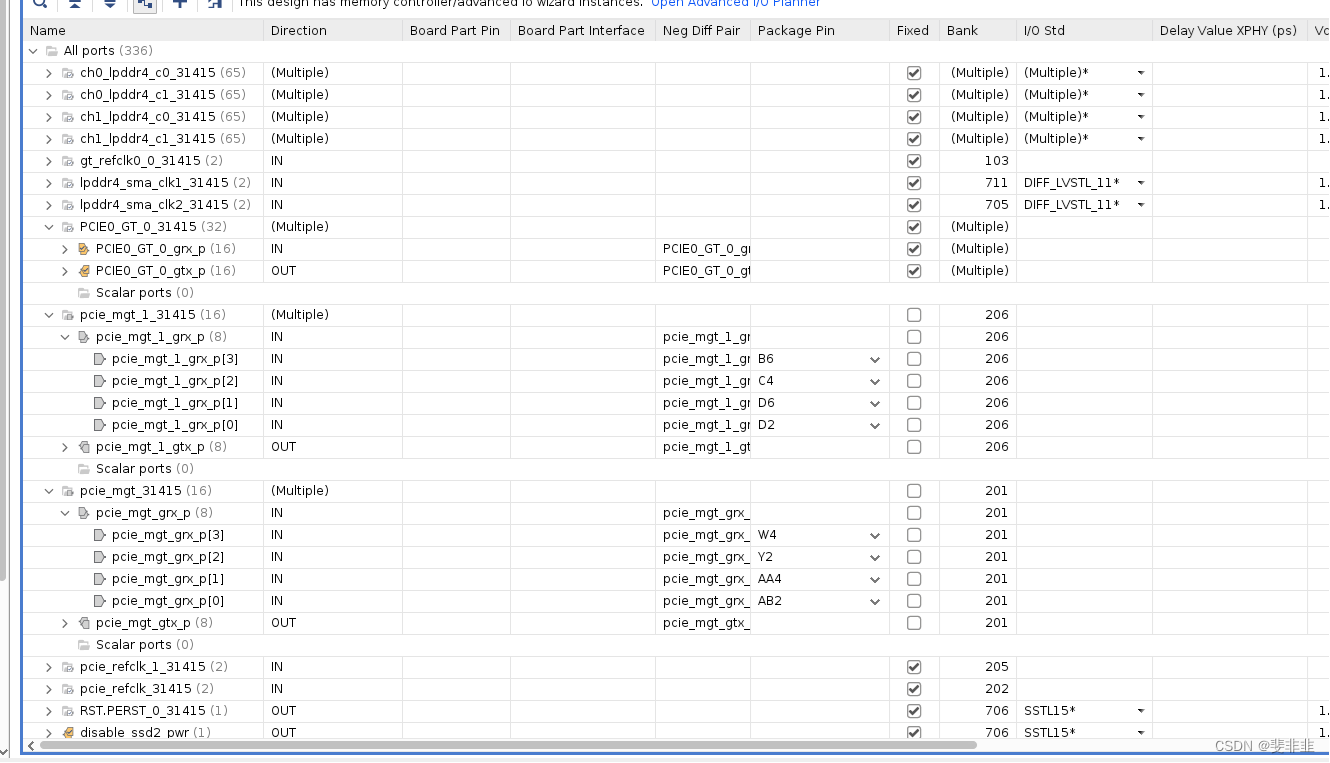
Task: Click the PCIE0_GT_0_31415 interface icon
Action: coord(68,227)
